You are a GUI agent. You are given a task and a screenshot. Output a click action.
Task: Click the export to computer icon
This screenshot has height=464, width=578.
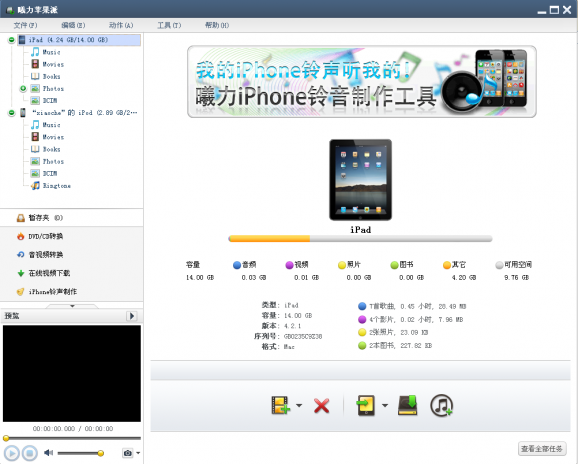coord(408,405)
